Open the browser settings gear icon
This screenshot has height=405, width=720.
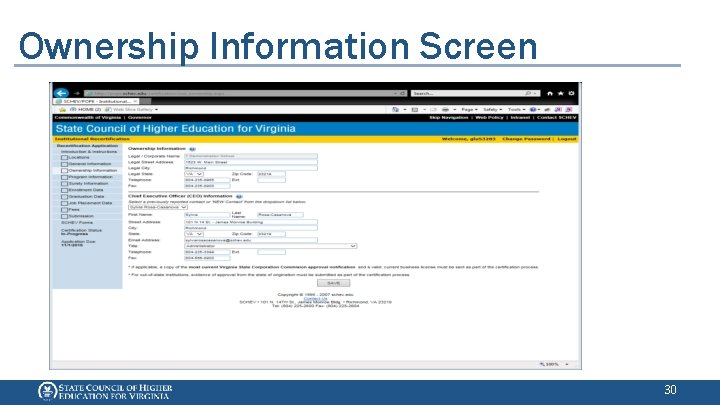point(571,93)
